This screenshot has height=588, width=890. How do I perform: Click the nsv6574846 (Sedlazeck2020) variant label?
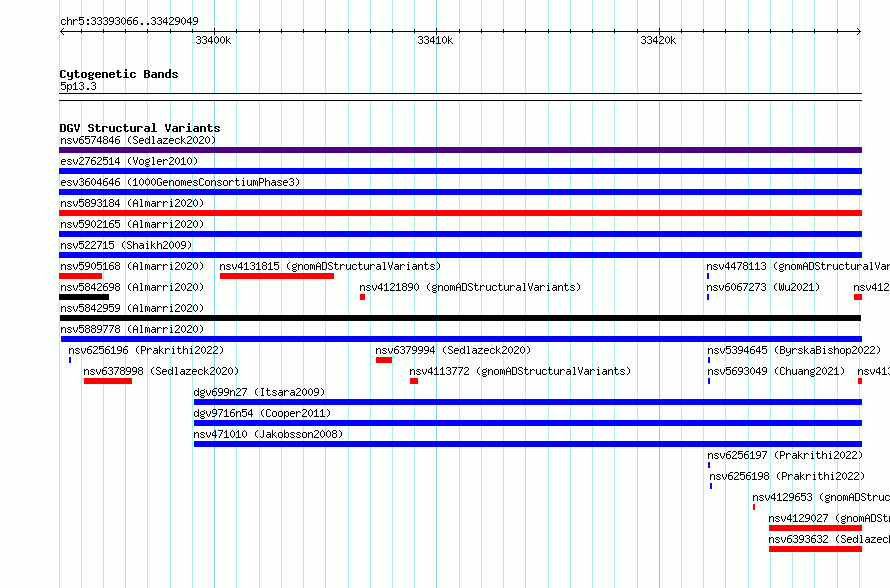click(138, 140)
